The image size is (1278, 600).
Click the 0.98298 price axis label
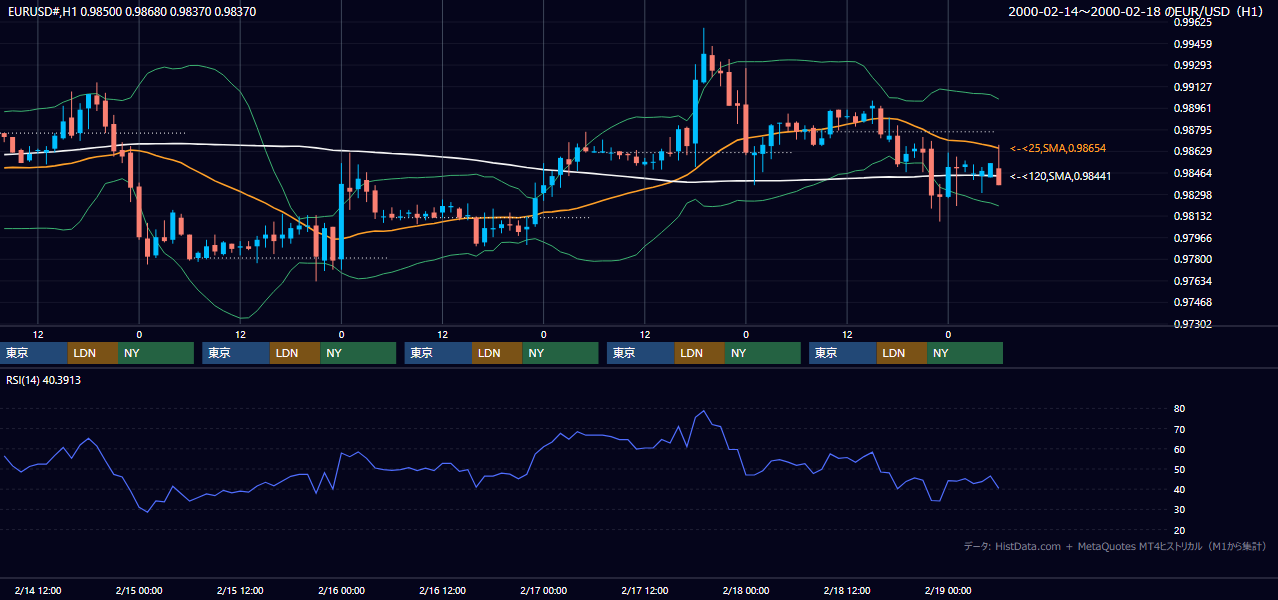[x=1192, y=195]
